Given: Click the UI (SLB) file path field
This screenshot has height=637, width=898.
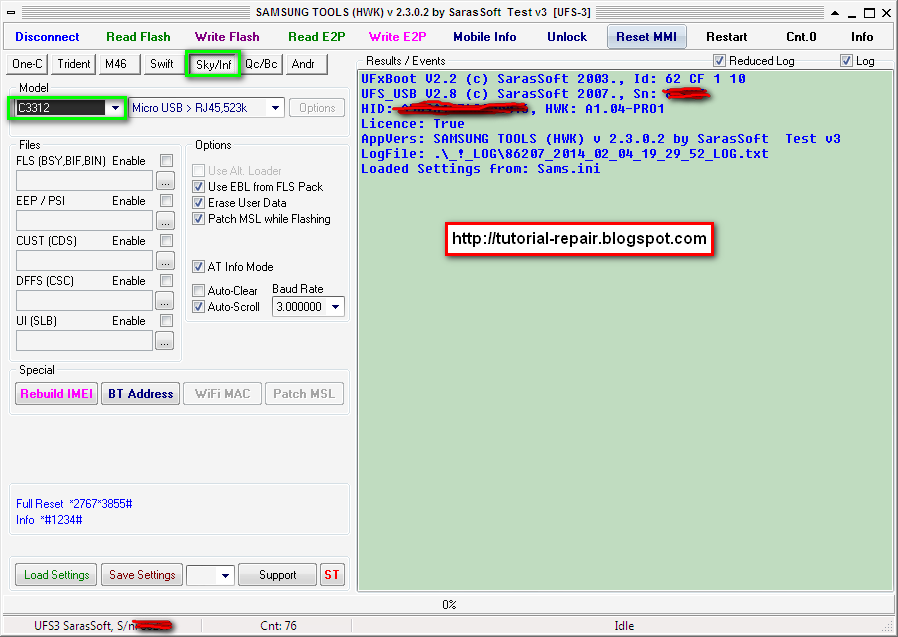Looking at the screenshot, I should [x=84, y=341].
